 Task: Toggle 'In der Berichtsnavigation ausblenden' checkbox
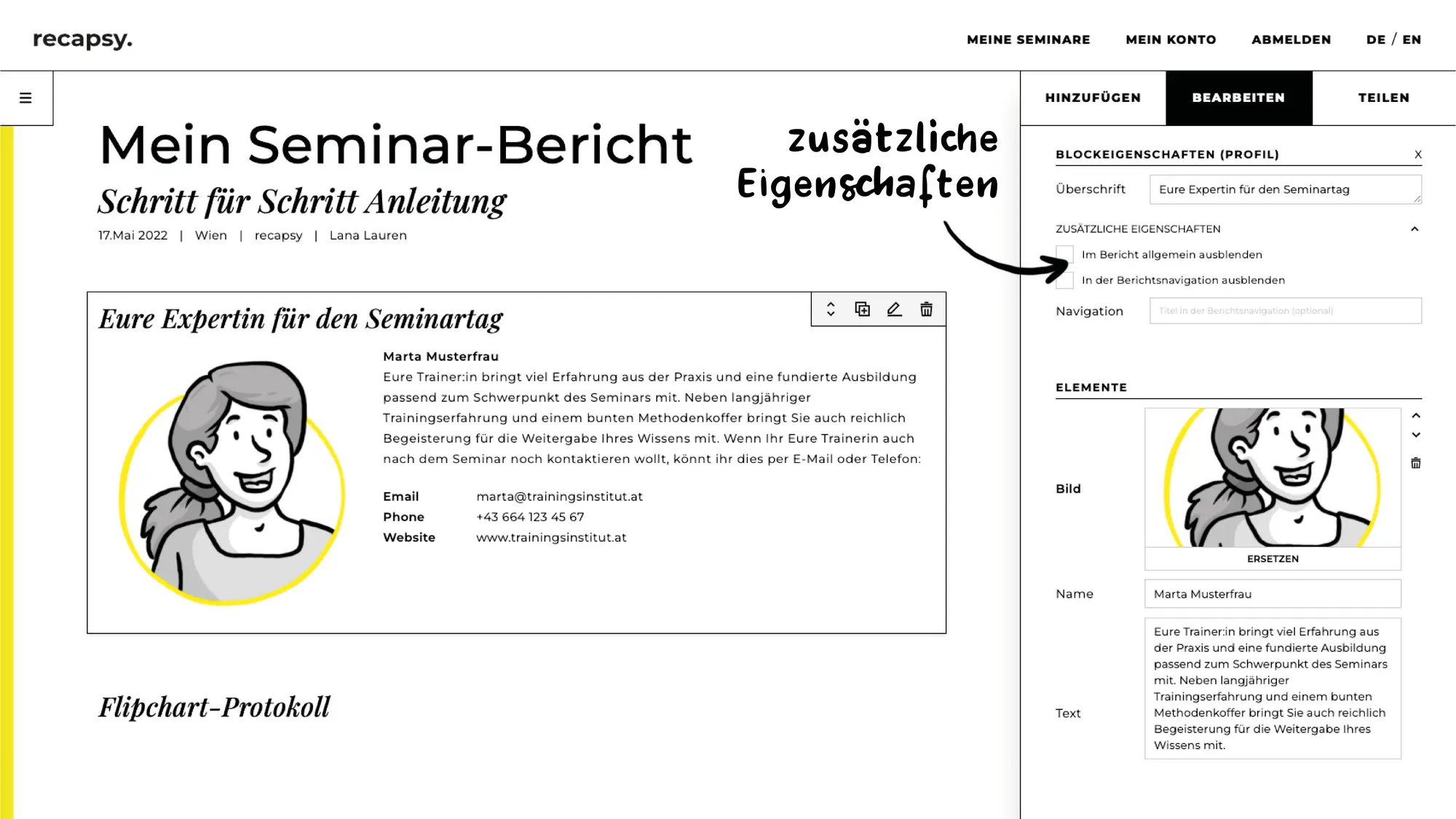tap(1064, 280)
